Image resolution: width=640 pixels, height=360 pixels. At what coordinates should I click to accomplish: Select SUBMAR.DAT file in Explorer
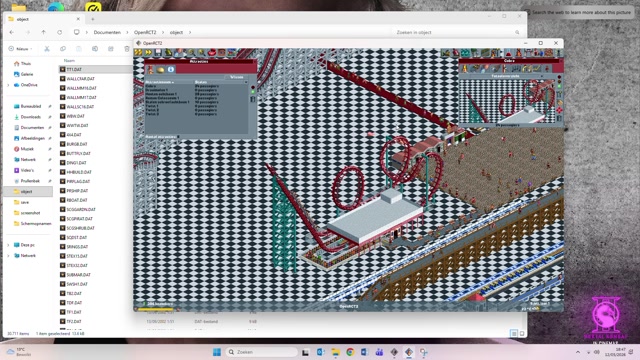pyautogui.click(x=78, y=275)
